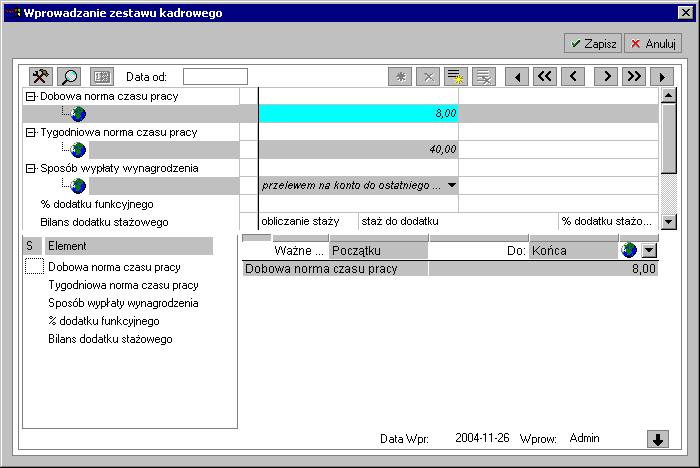Screen dimensions: 700x468
Task: Click the Data od input field
Action: 215,77
